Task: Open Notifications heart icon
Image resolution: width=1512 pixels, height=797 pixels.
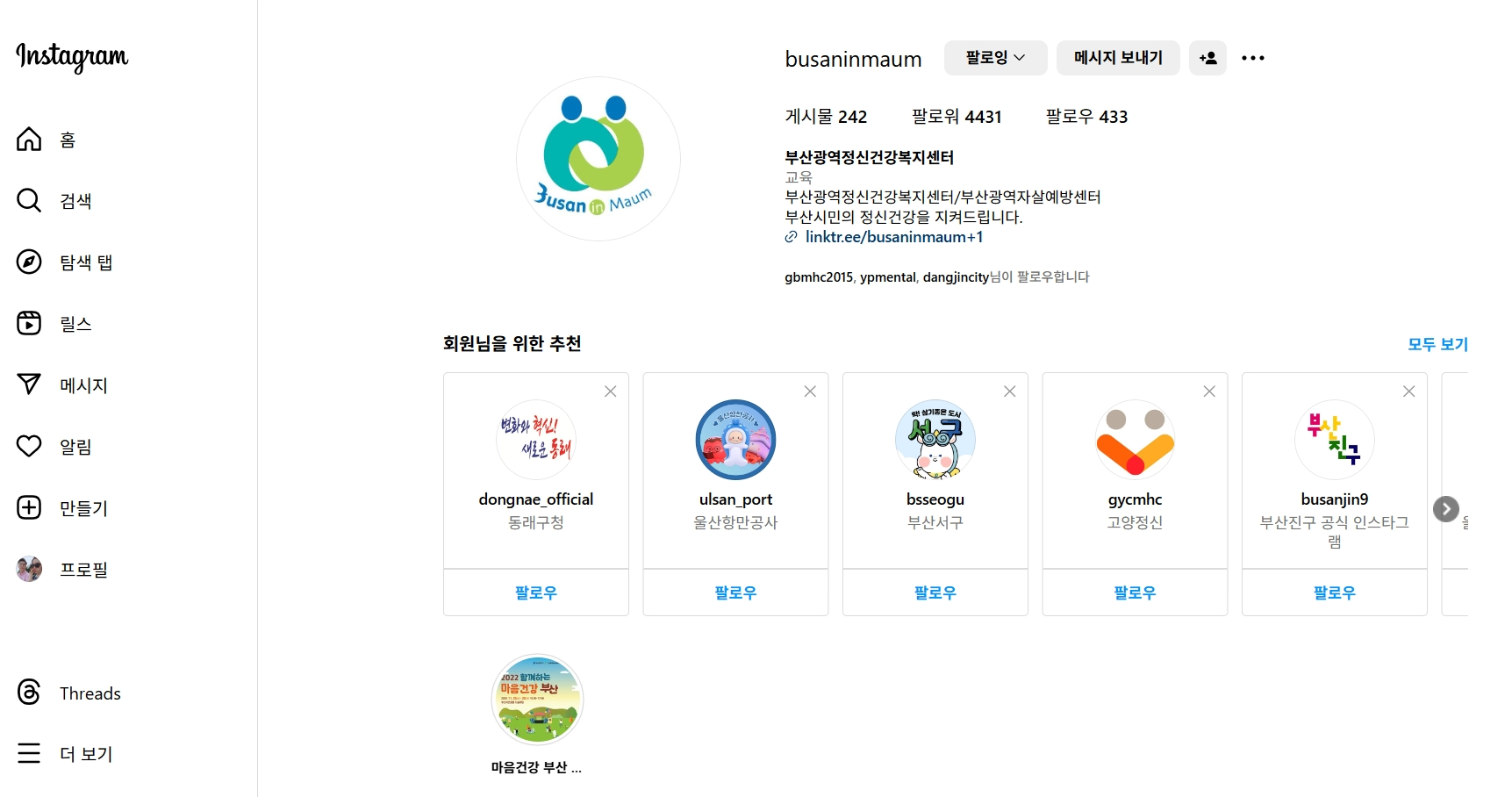Action: [29, 446]
